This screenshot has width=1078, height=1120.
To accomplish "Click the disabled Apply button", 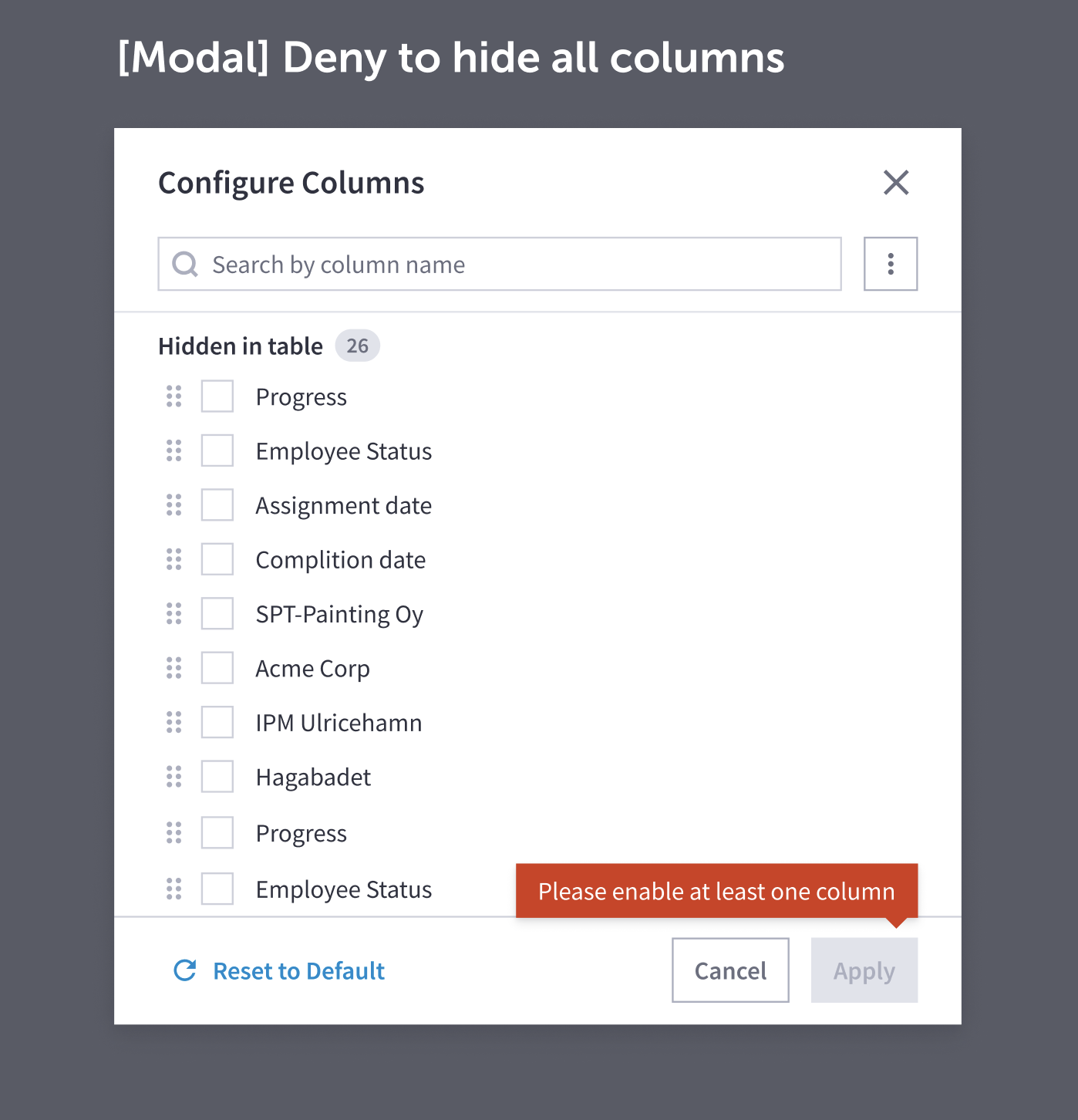I will click(x=864, y=970).
